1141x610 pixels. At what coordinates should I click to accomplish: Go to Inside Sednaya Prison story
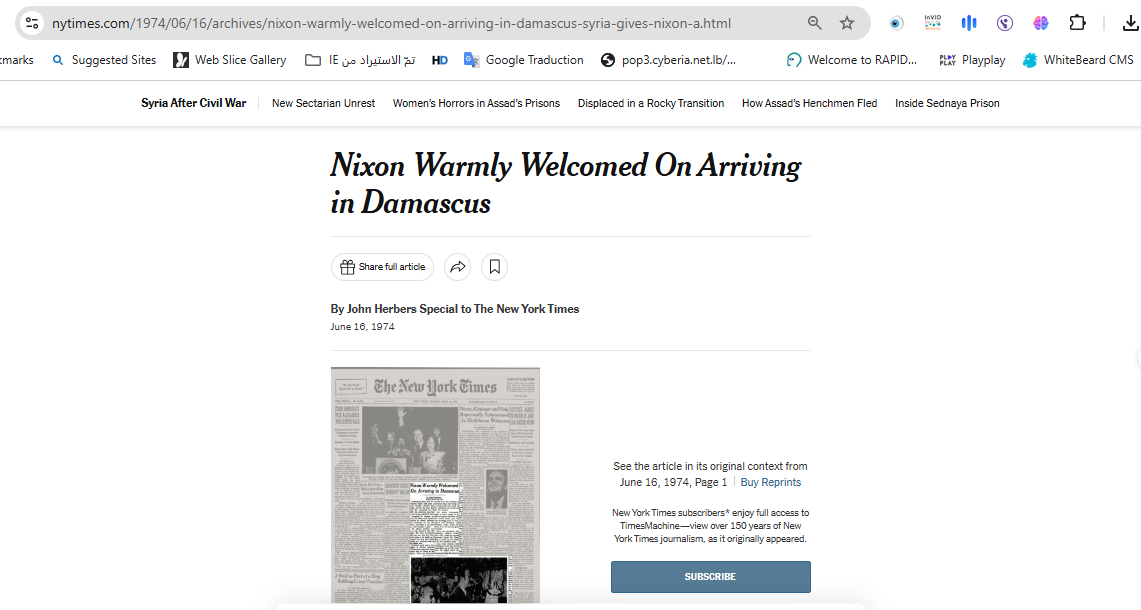[x=947, y=103]
